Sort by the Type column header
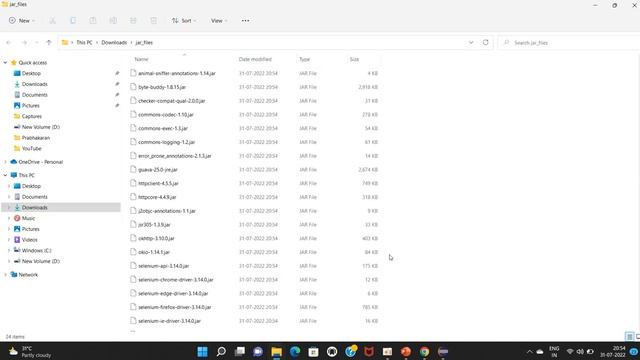The width and height of the screenshot is (640, 360). pyautogui.click(x=304, y=59)
